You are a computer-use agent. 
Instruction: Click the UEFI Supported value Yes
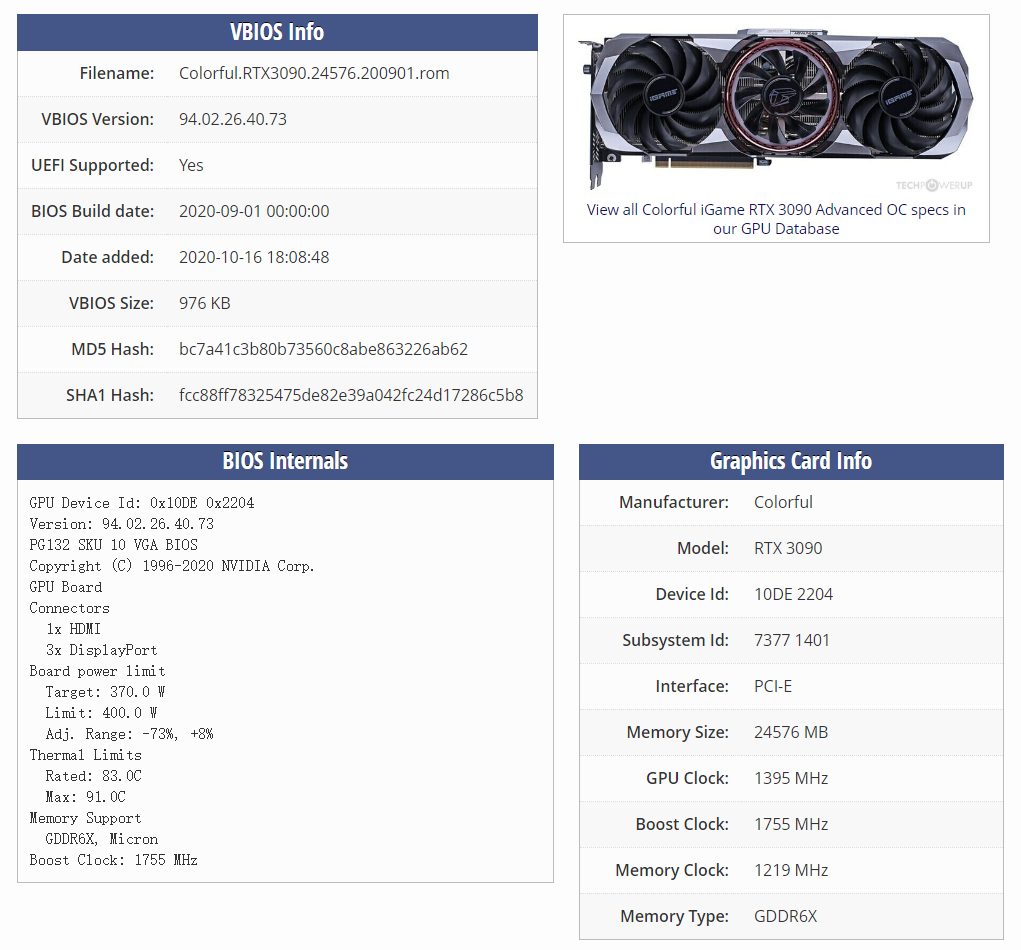[191, 165]
